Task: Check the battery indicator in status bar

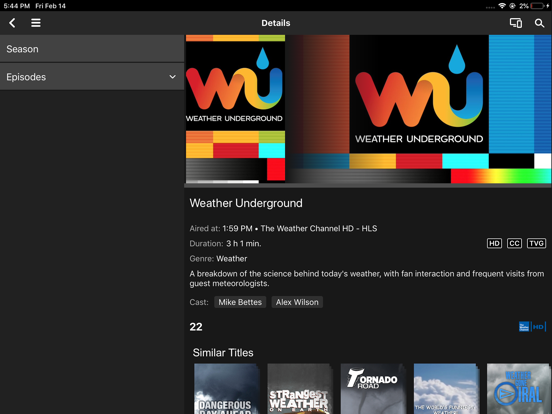Action: 538,6
